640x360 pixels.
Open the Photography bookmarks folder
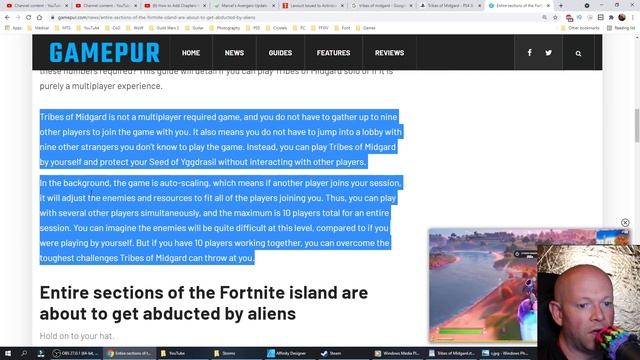225,28
